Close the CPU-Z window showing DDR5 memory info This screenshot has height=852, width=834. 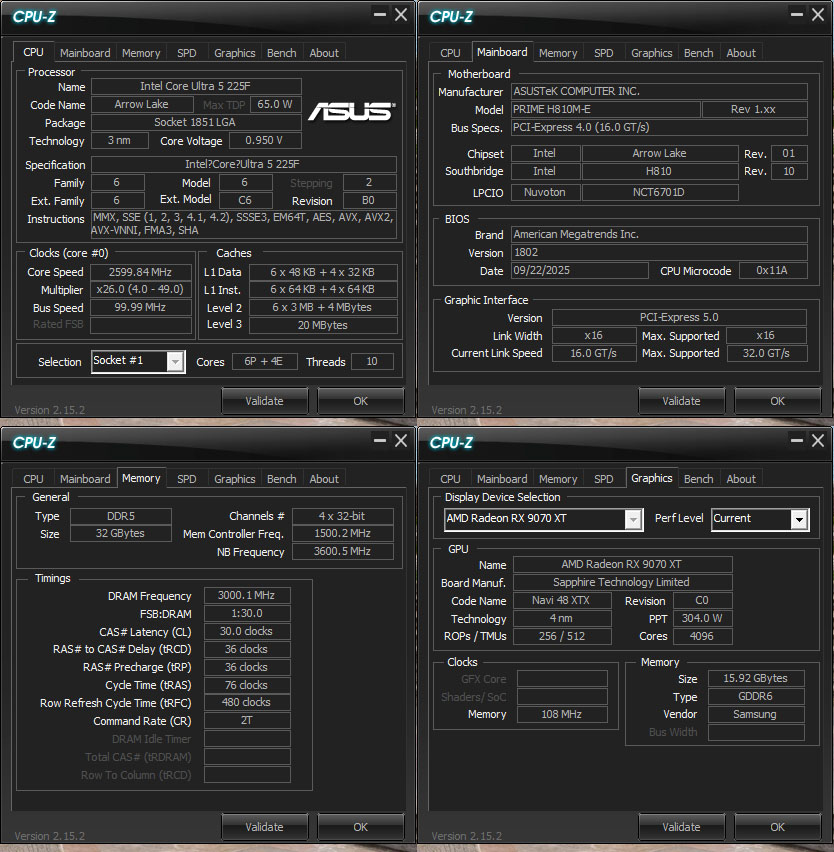point(400,441)
